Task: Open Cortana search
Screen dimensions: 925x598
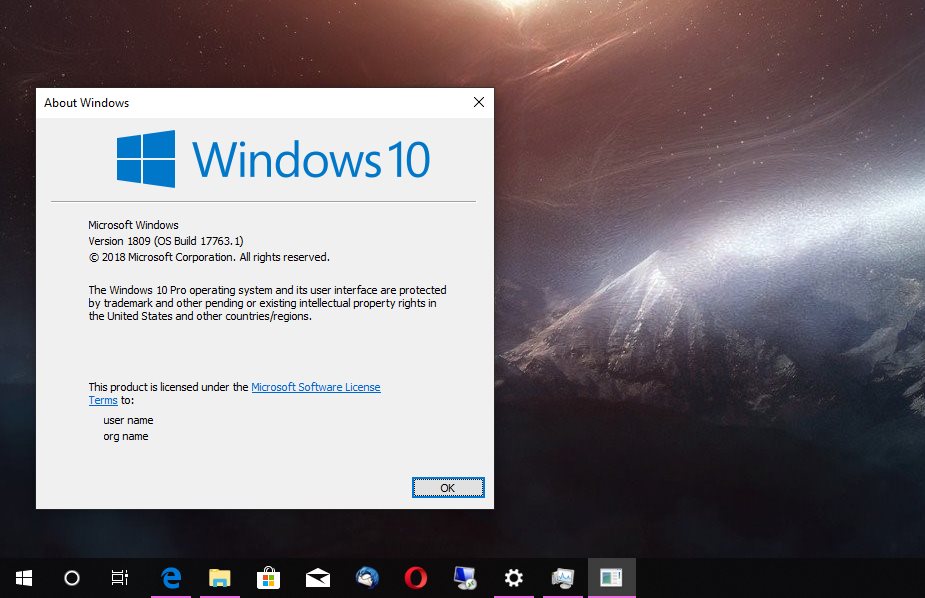Action: point(70,578)
